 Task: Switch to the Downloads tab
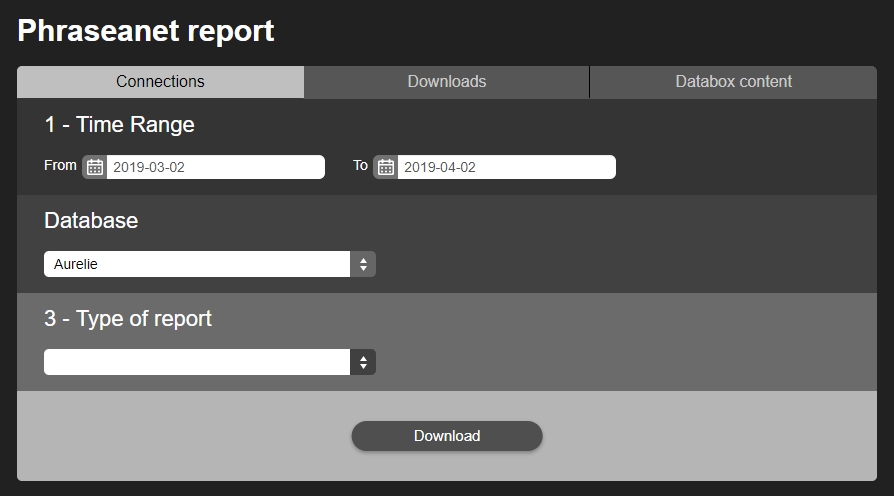tap(446, 82)
